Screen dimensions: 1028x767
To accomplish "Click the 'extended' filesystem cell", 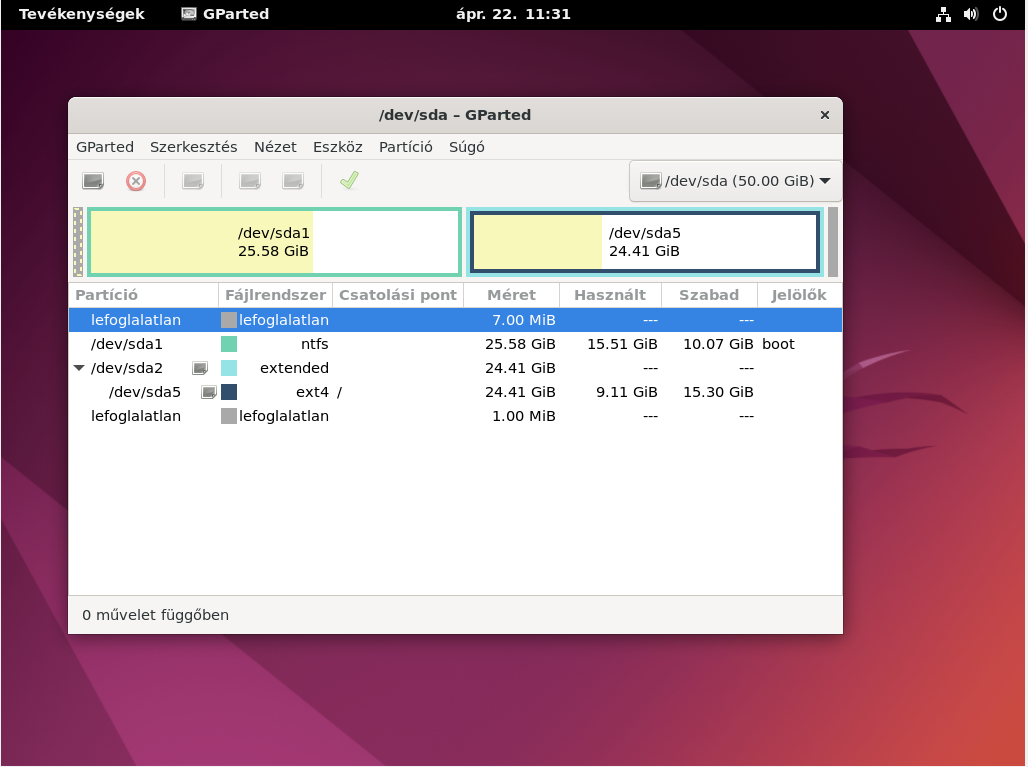I will (x=294, y=368).
